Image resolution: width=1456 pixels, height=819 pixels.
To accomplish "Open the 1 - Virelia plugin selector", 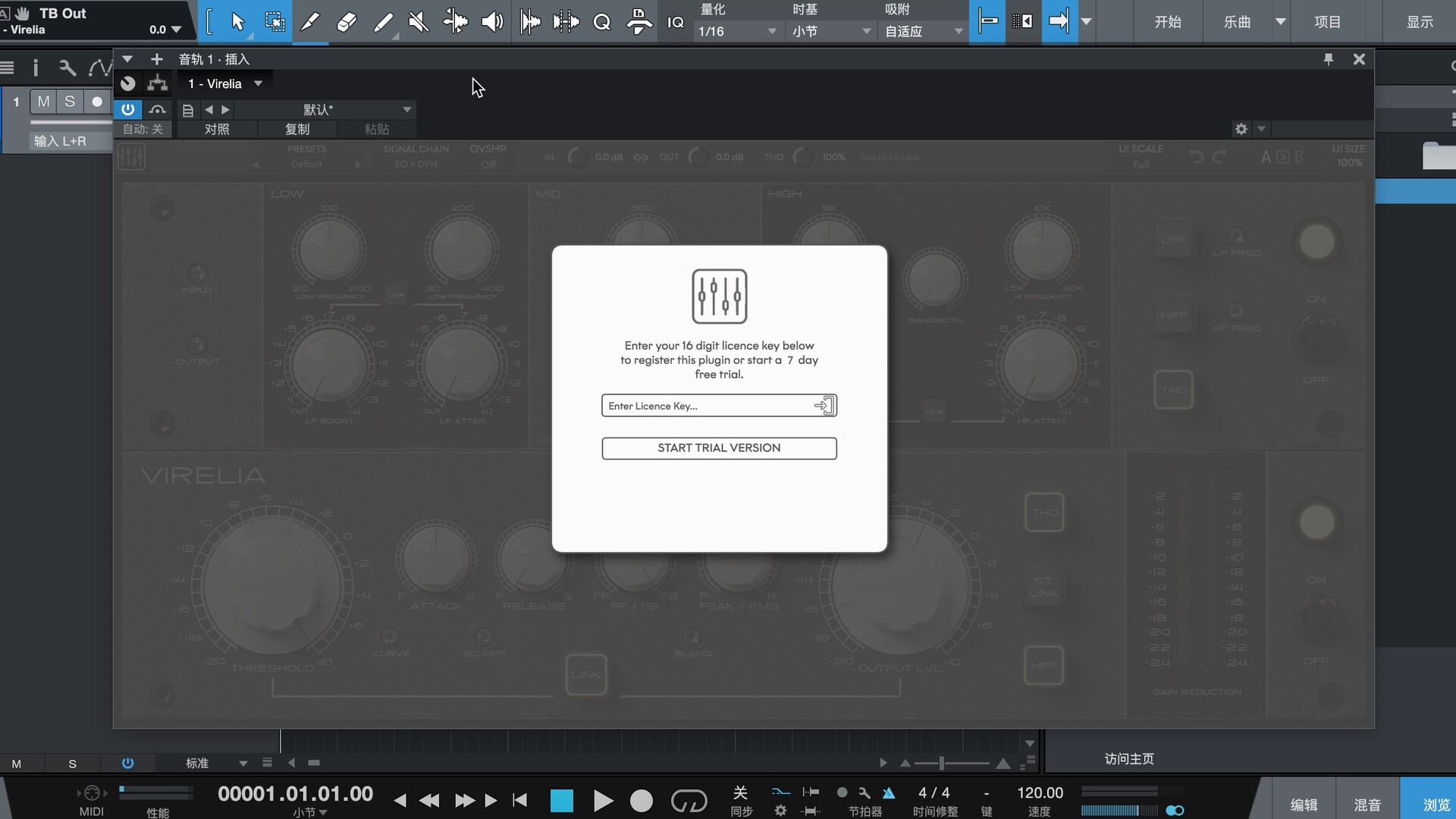I will click(x=224, y=83).
